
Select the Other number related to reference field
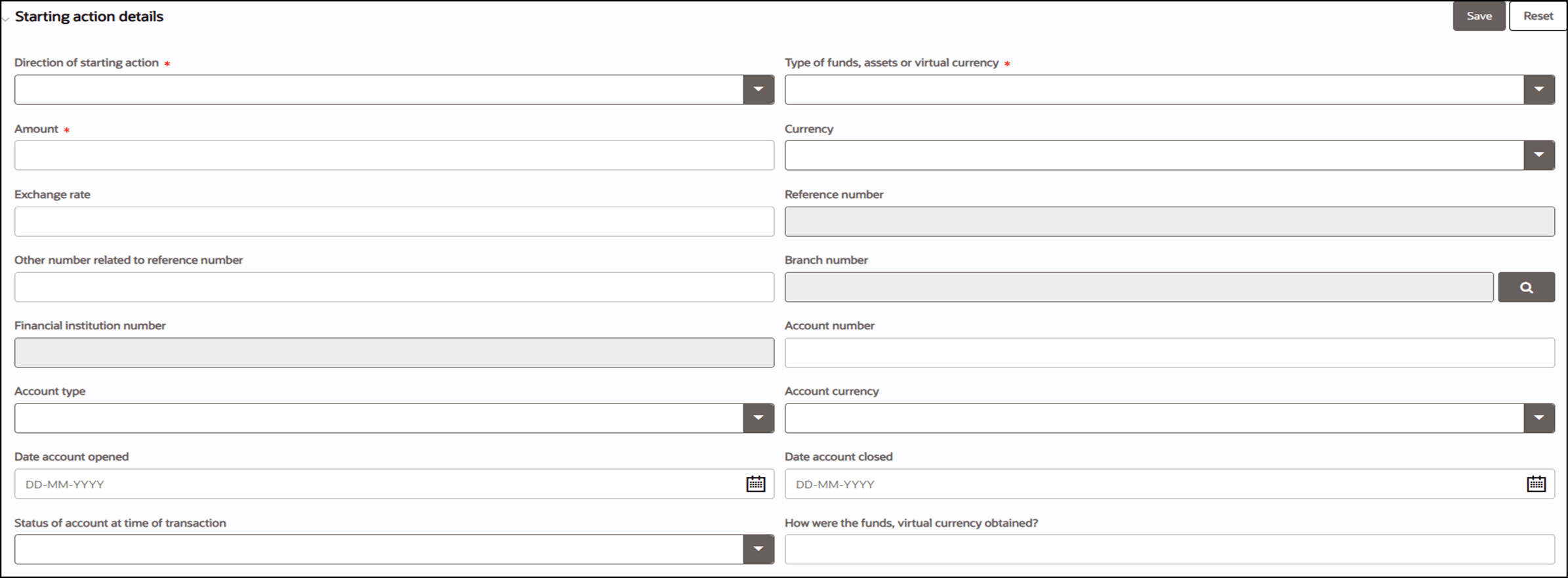(x=394, y=287)
